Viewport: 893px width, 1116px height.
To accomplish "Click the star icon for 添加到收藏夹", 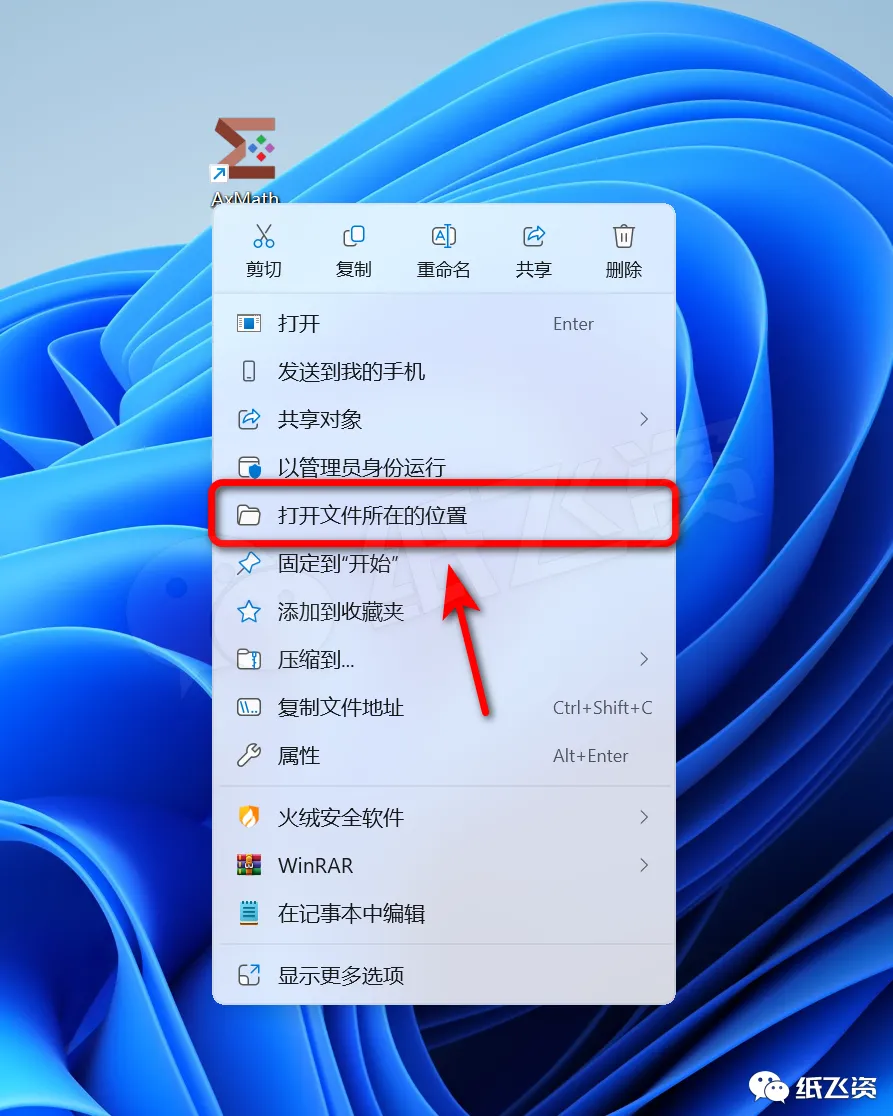I will pos(248,611).
